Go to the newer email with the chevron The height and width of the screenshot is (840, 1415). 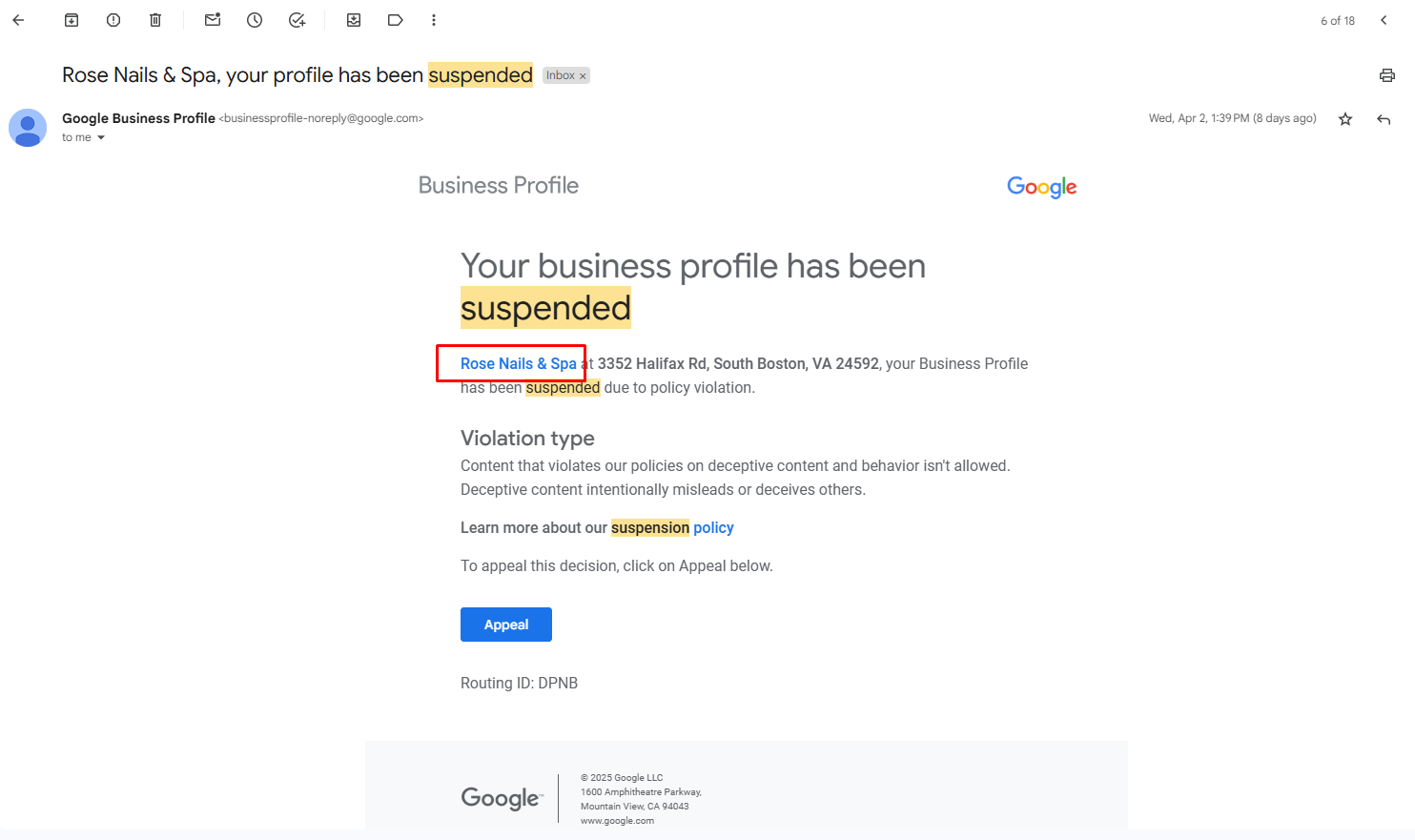coord(1384,20)
